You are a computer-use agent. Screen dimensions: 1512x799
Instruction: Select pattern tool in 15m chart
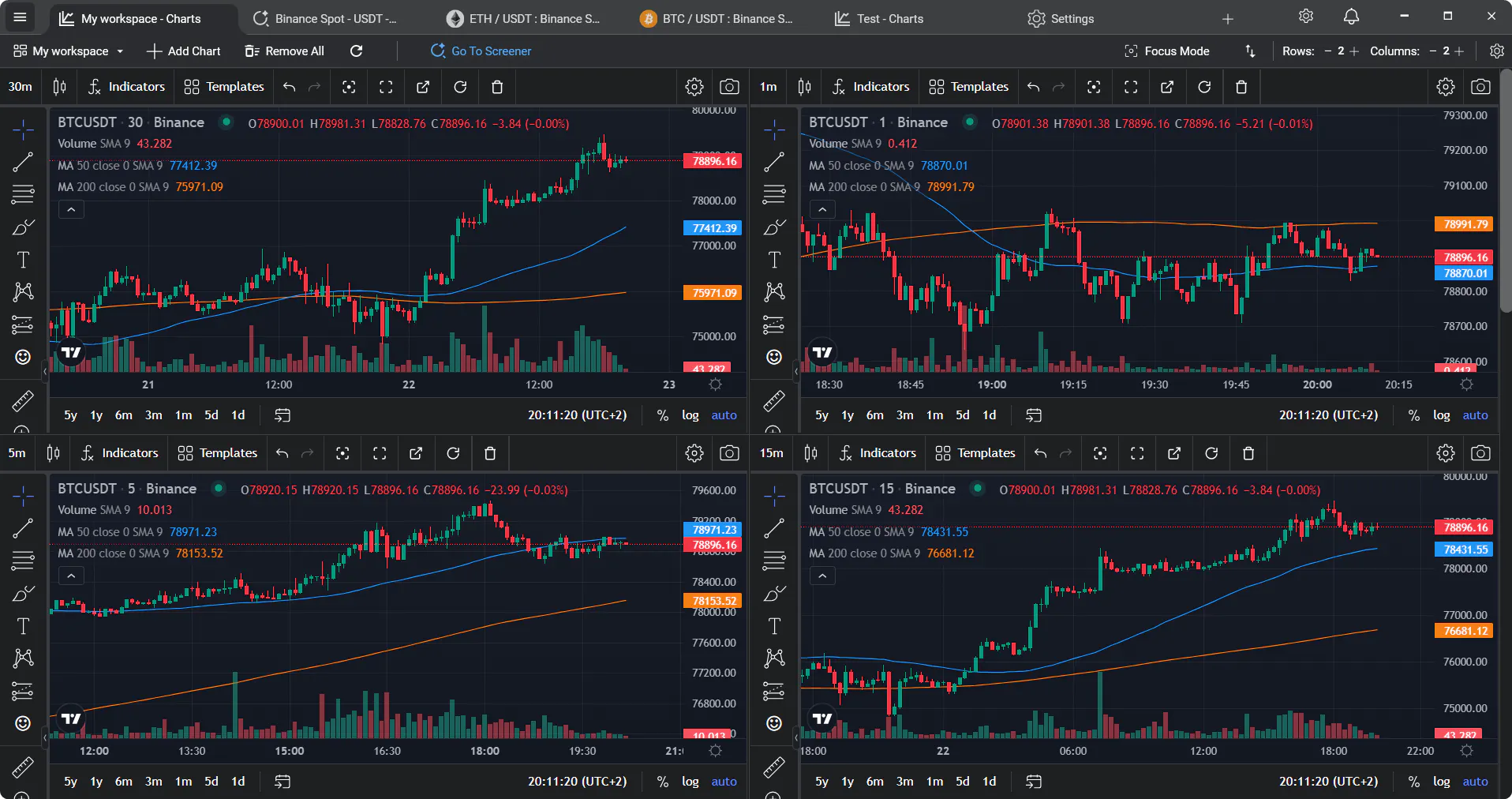[x=774, y=658]
